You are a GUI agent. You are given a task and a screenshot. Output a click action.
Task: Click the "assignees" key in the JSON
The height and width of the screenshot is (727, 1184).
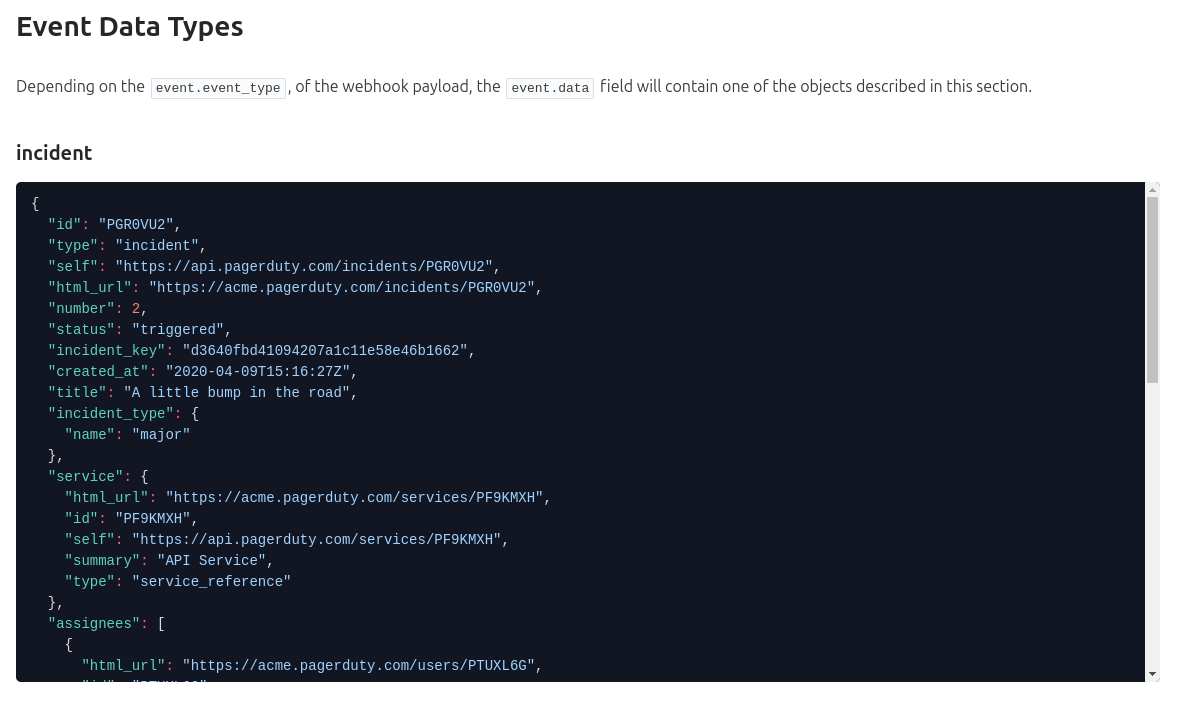[x=94, y=623]
